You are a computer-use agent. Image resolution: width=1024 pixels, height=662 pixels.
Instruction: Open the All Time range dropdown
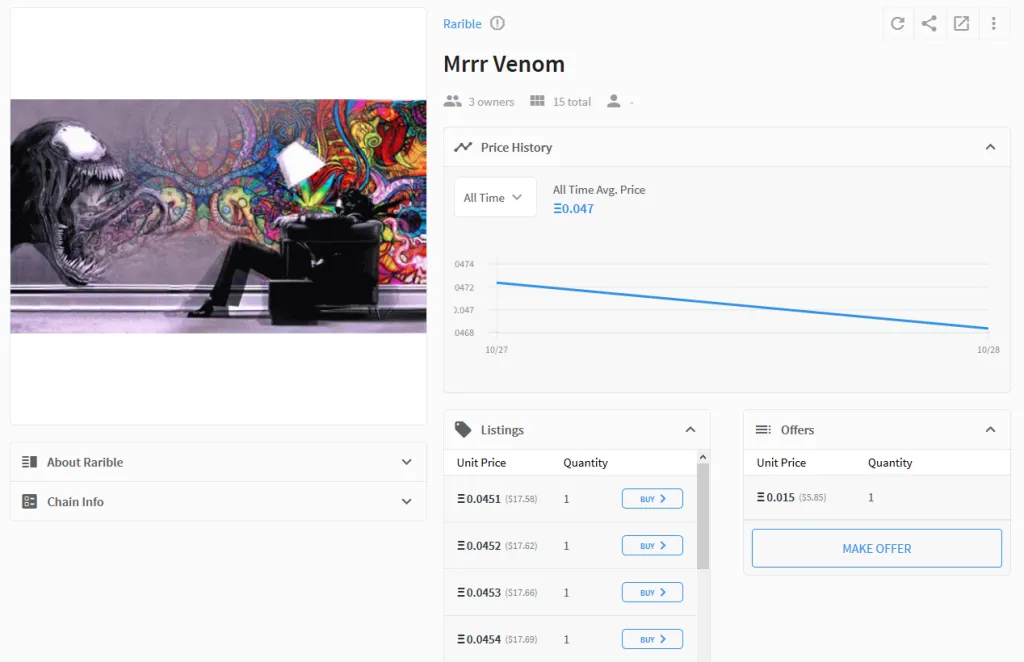(x=495, y=197)
